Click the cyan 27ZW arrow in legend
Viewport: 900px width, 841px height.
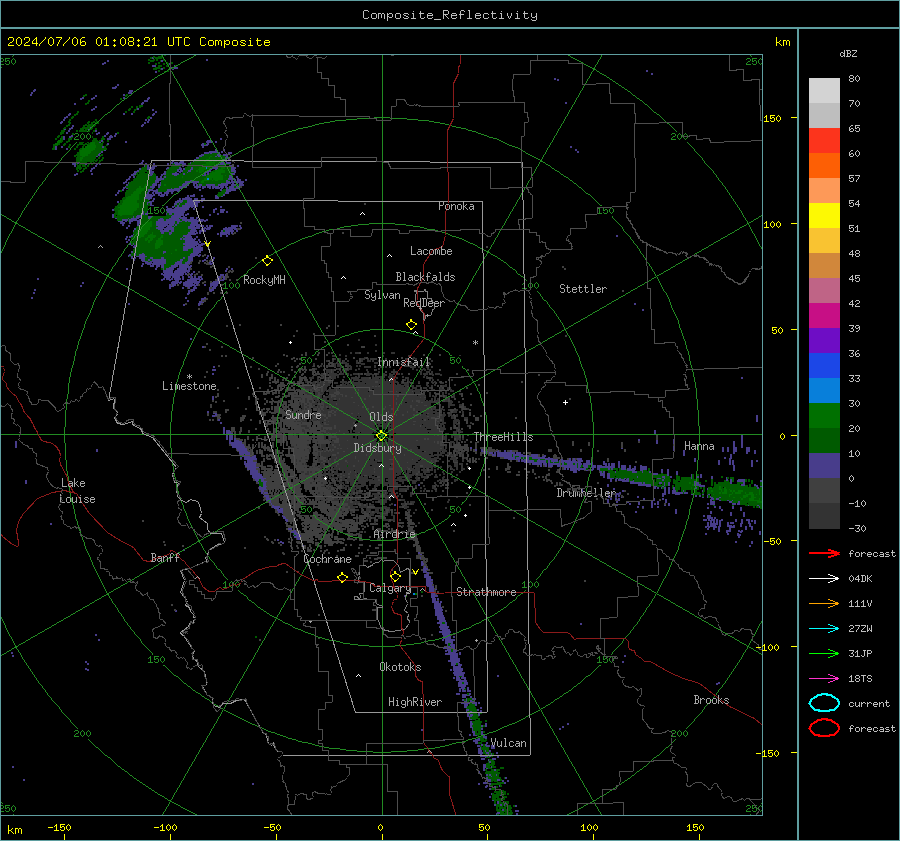[x=824, y=629]
